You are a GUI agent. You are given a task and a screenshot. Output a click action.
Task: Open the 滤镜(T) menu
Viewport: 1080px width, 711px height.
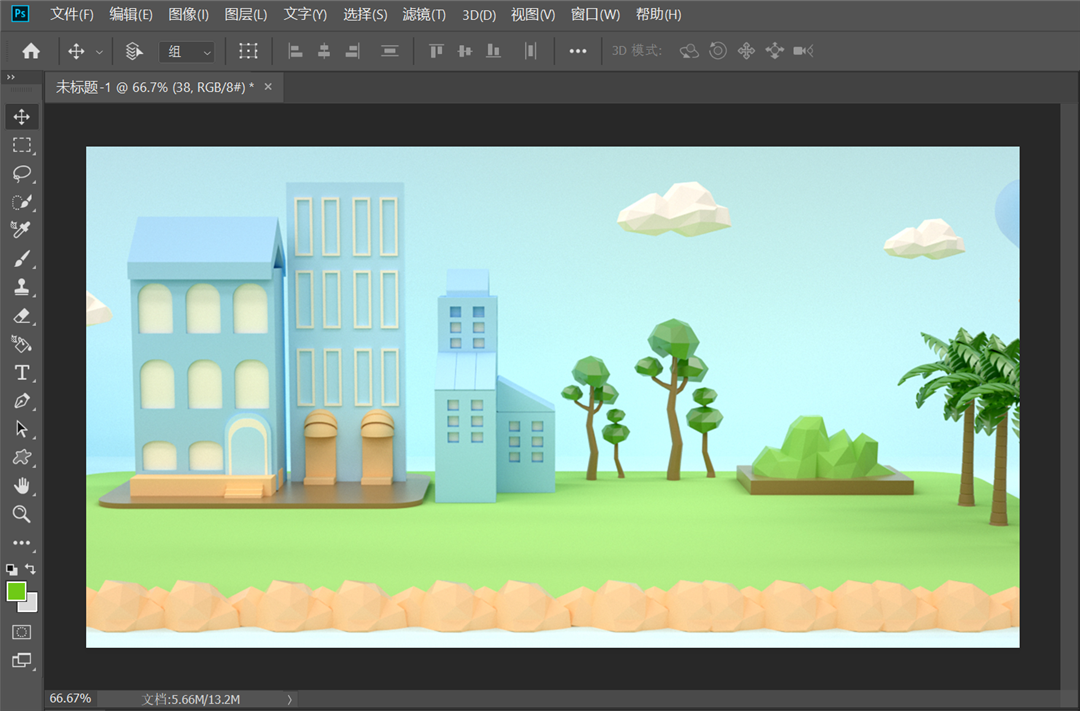(x=424, y=15)
